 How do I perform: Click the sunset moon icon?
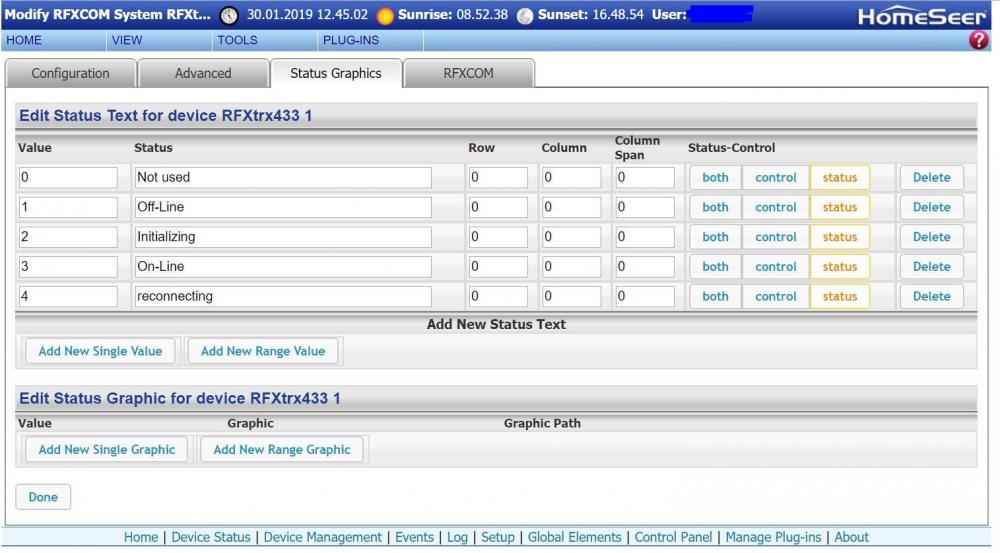525,16
